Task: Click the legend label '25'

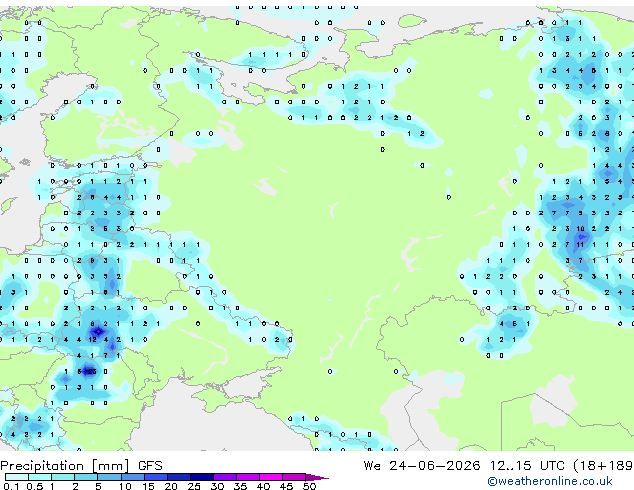Action: pos(194,486)
